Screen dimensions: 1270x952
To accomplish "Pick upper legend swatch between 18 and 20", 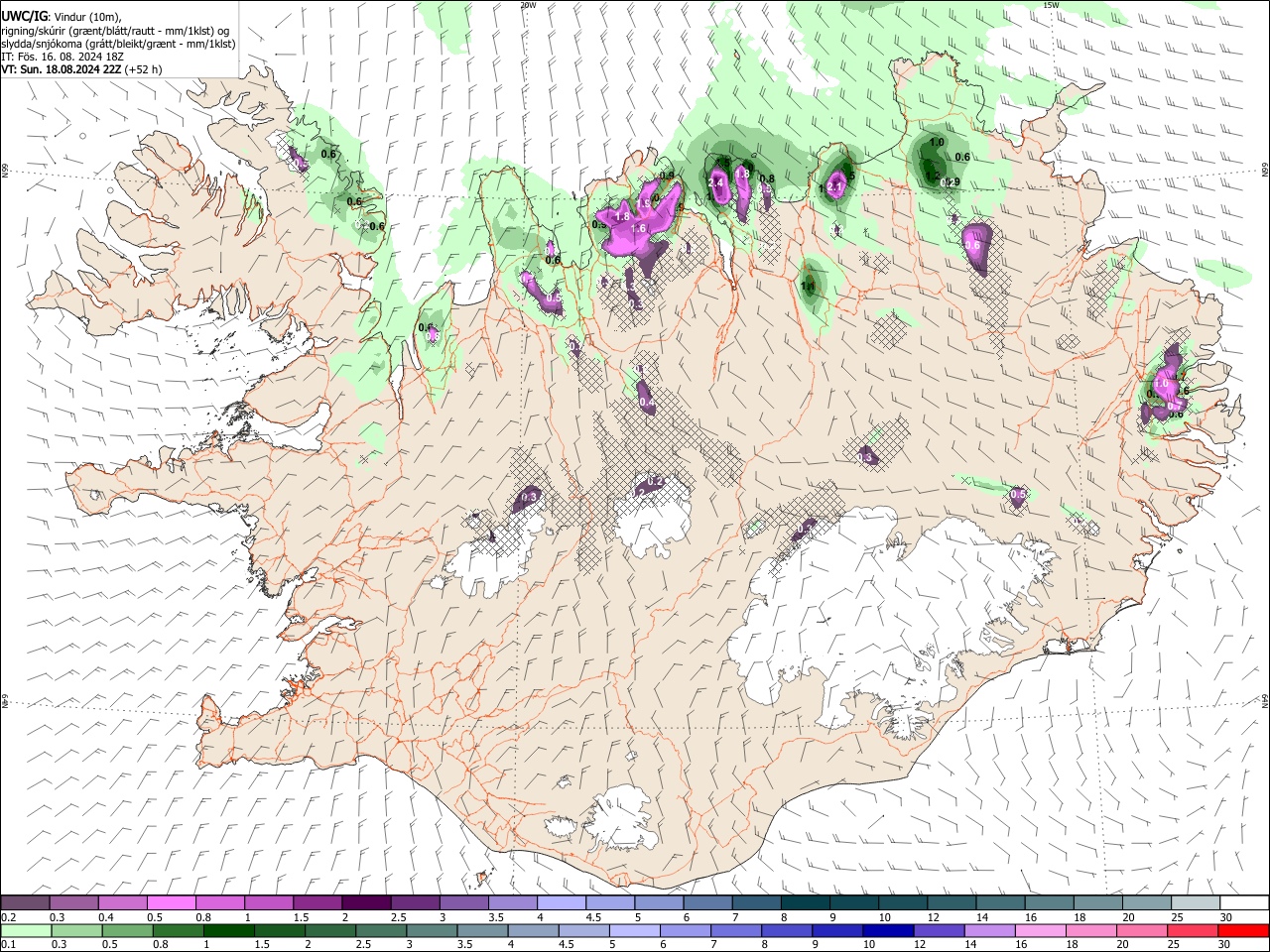I will pyautogui.click(x=1097, y=902).
